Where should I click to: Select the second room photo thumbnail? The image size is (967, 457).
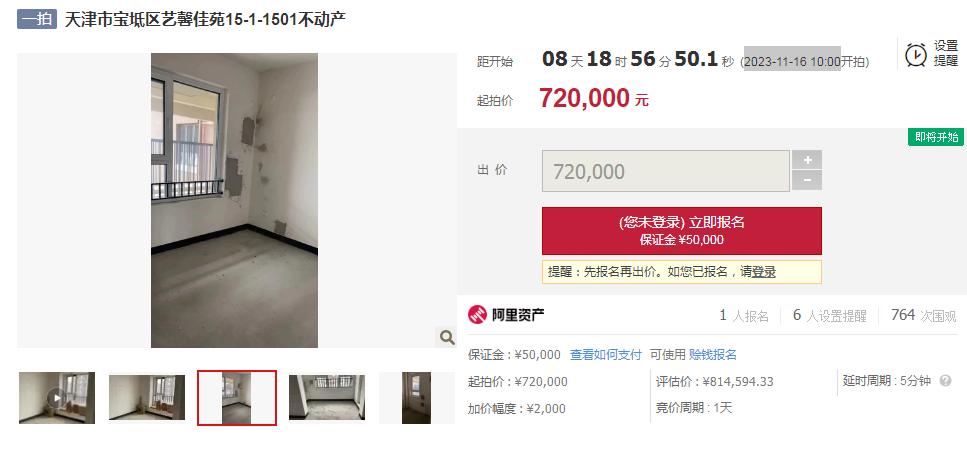pos(147,398)
